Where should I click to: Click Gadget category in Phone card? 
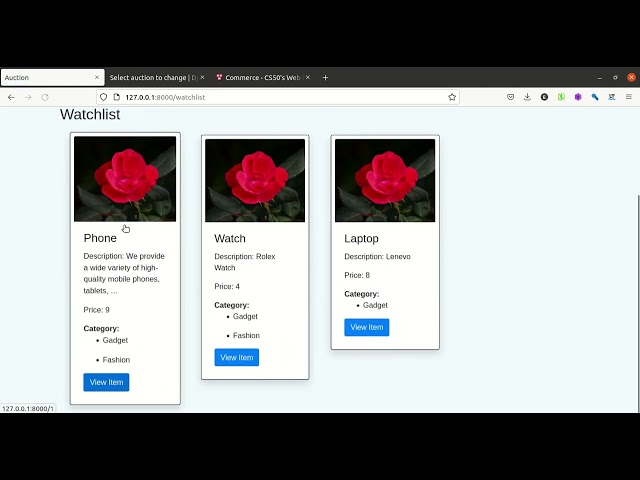coord(115,340)
